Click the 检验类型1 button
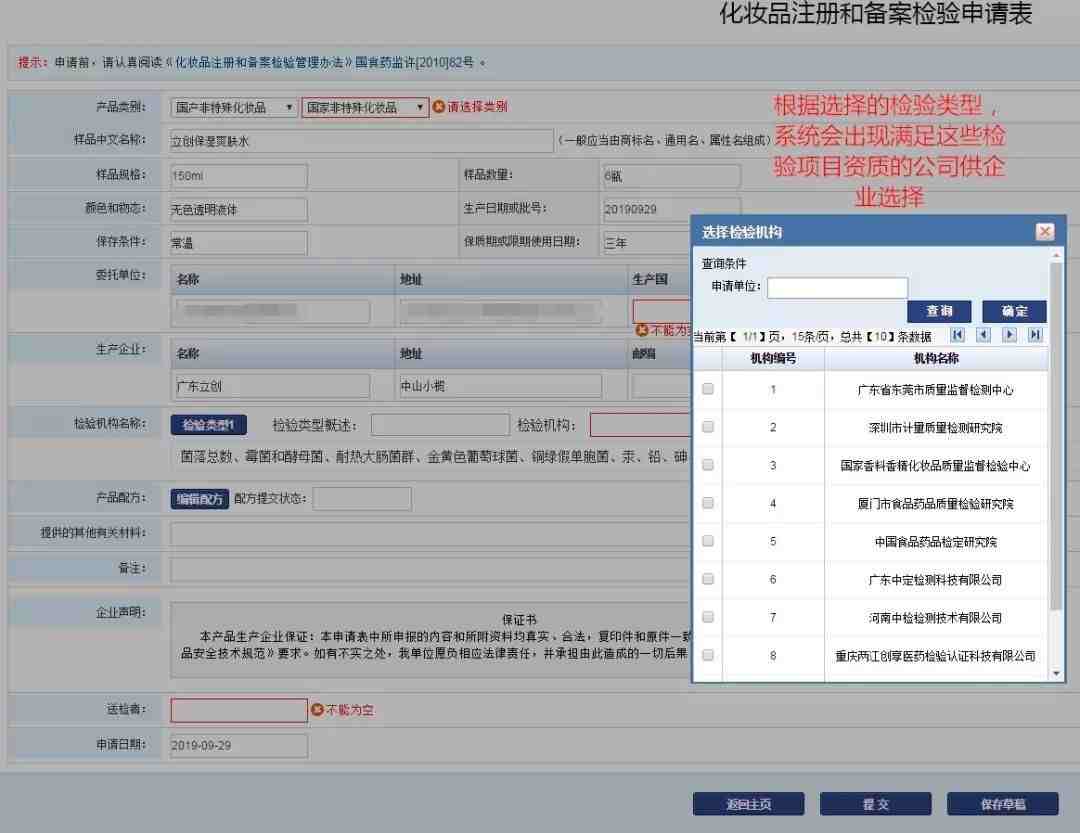 pos(209,425)
